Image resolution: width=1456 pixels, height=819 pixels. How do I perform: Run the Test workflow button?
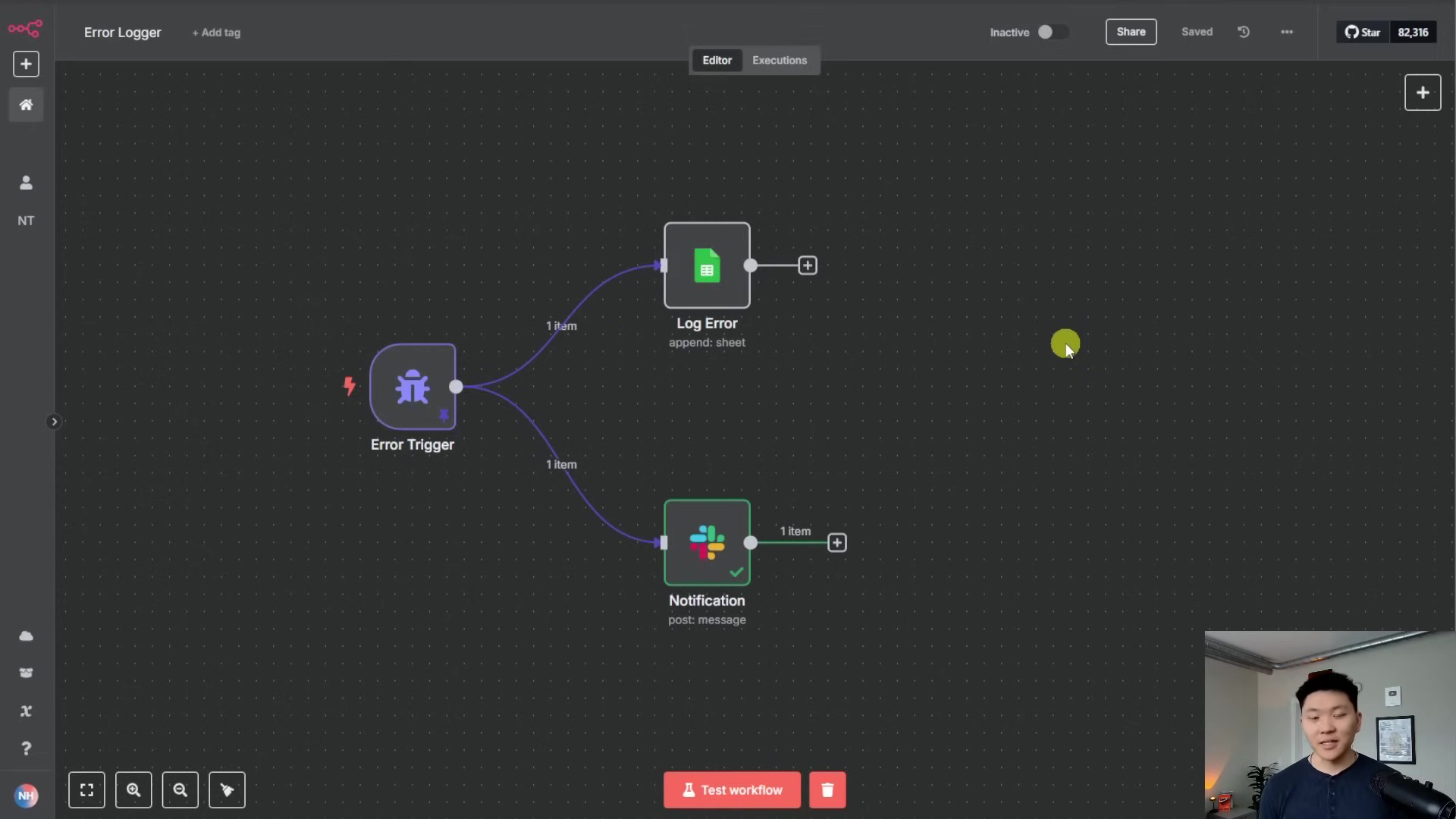tap(732, 790)
